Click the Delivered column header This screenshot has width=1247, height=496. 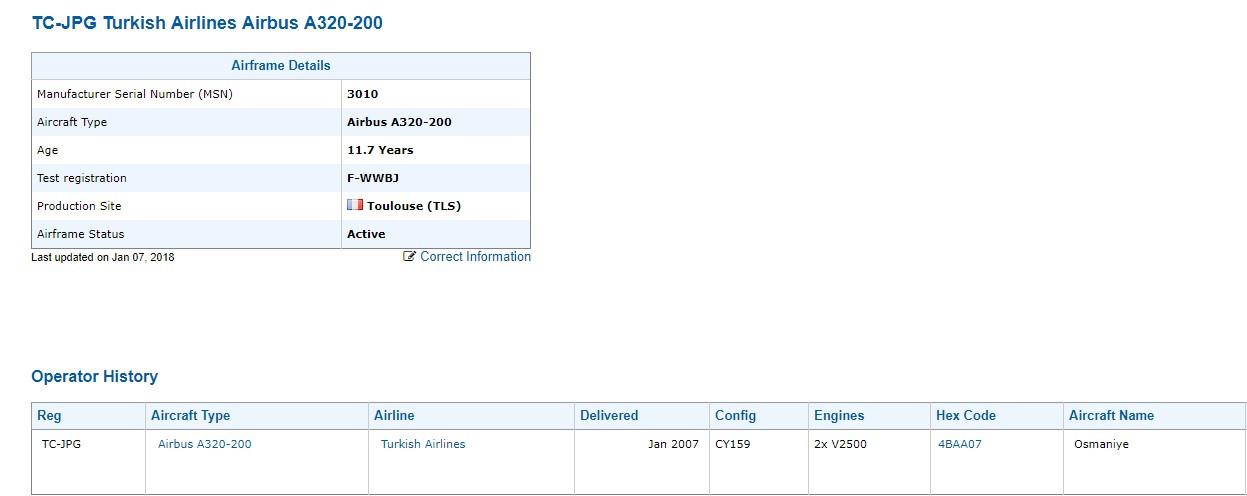641,416
